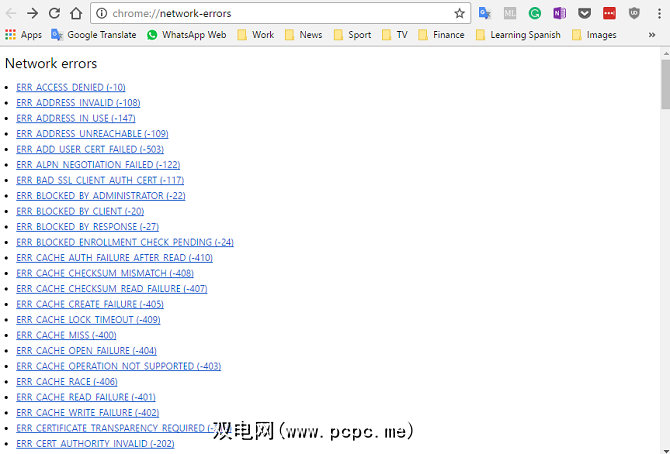Open ERR_ADD_USER_CERT_FAILED (-503) link
The image size is (670, 454).
click(x=90, y=149)
